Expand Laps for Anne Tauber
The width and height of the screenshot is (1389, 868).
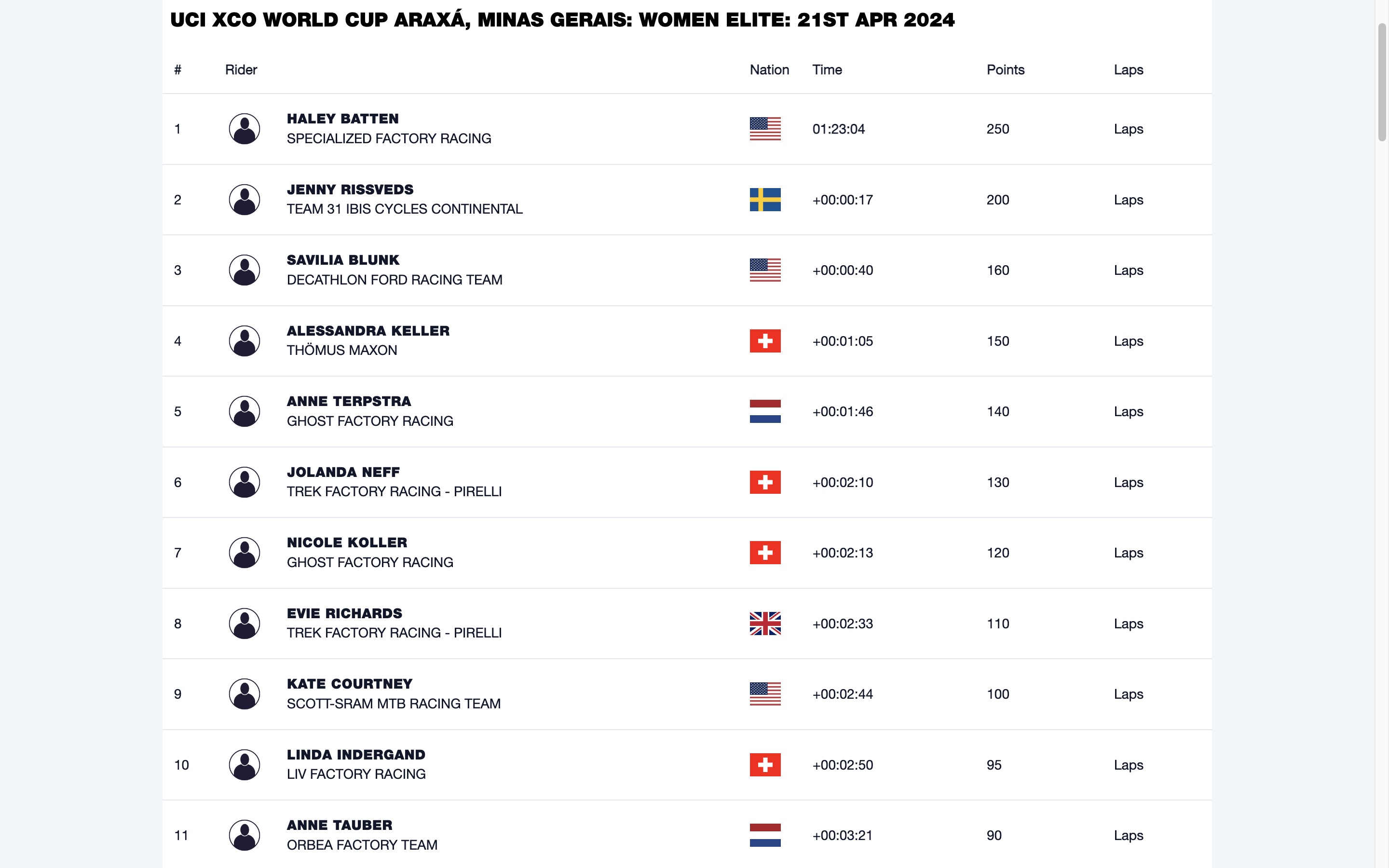click(x=1128, y=835)
